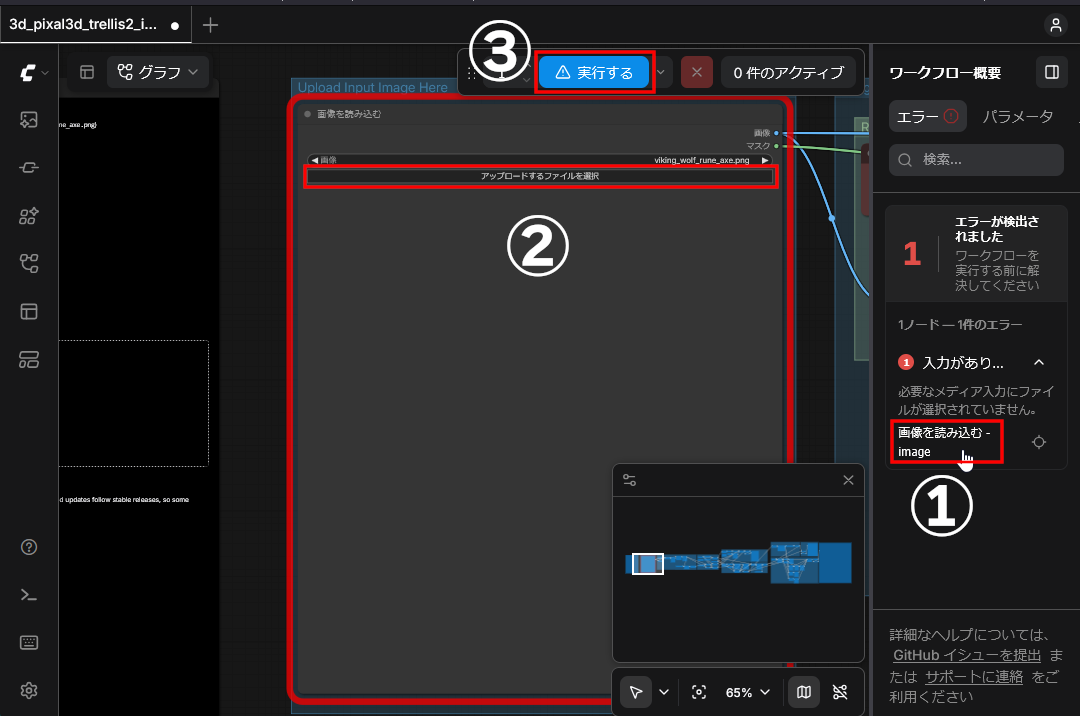The width and height of the screenshot is (1080, 716).
Task: Open the サポートに連絡 link
Action: tap(974, 676)
